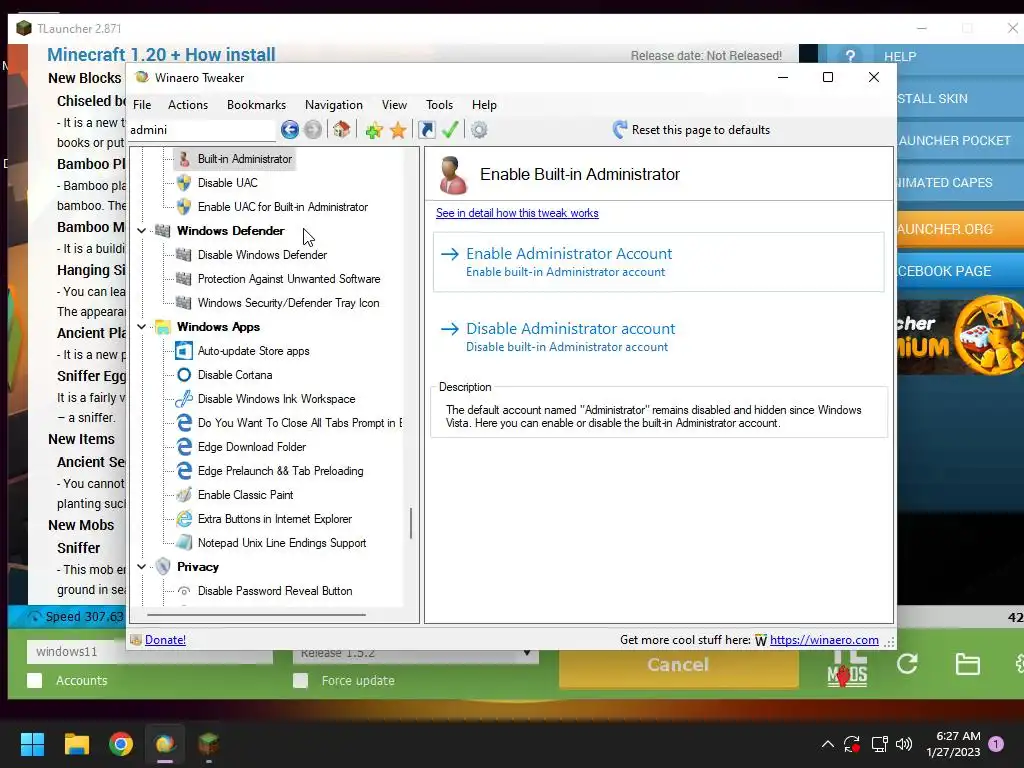
Task: Click the volume icon in the system tray
Action: click(x=904, y=744)
